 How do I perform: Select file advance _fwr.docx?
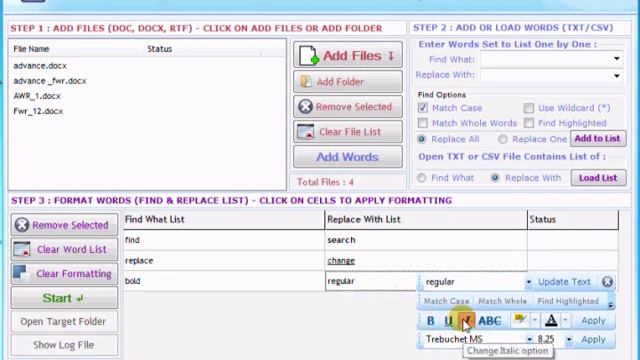[x=50, y=81]
